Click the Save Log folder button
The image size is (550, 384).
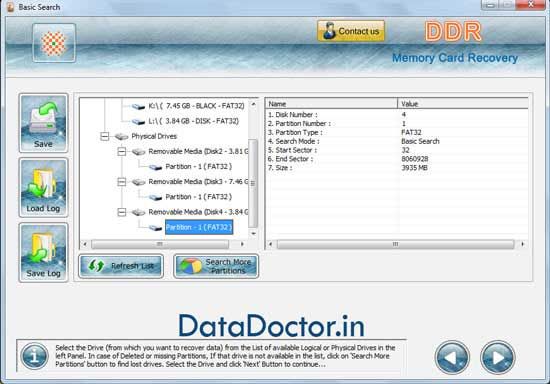(43, 252)
